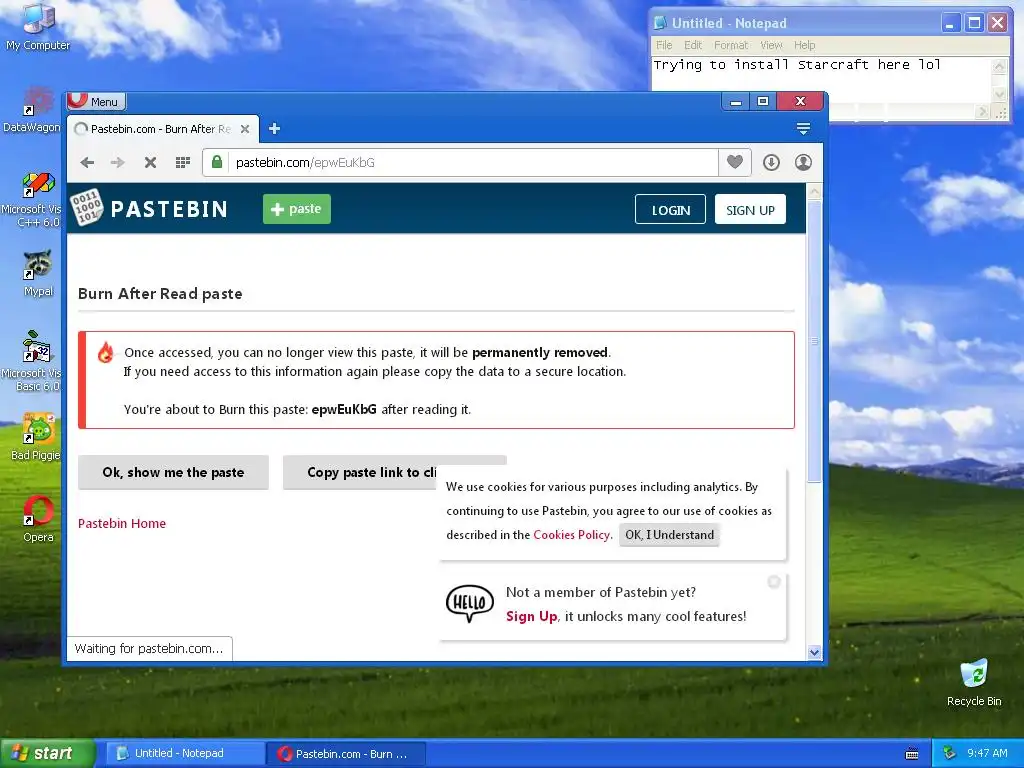Open the tab menu icon in Opera

(803, 129)
